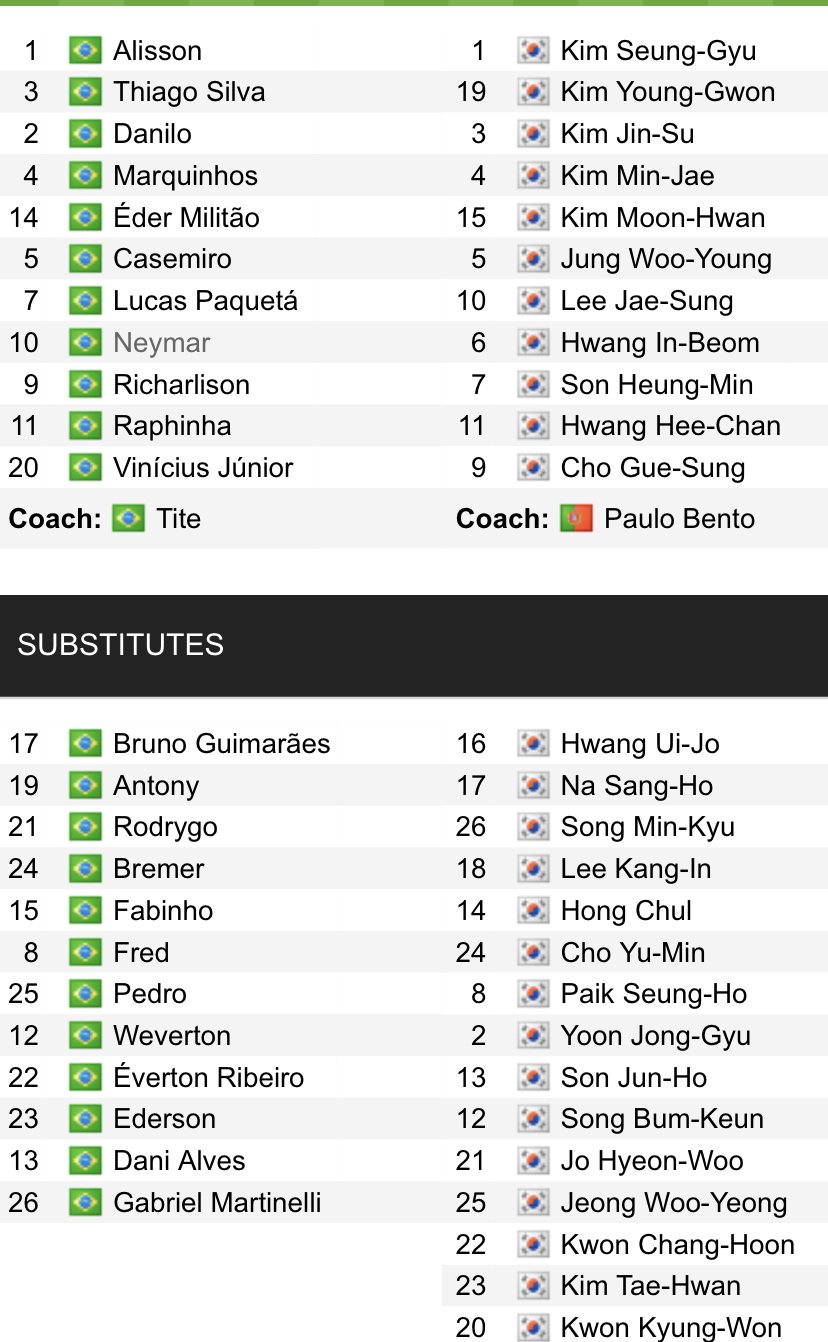Open coach Paulo Bento's profile
Image resolution: width=828 pixels, height=1342 pixels.
click(x=679, y=519)
